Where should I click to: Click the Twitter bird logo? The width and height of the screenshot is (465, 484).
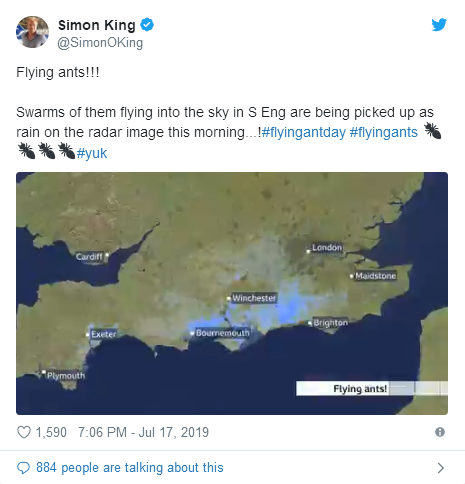point(439,25)
